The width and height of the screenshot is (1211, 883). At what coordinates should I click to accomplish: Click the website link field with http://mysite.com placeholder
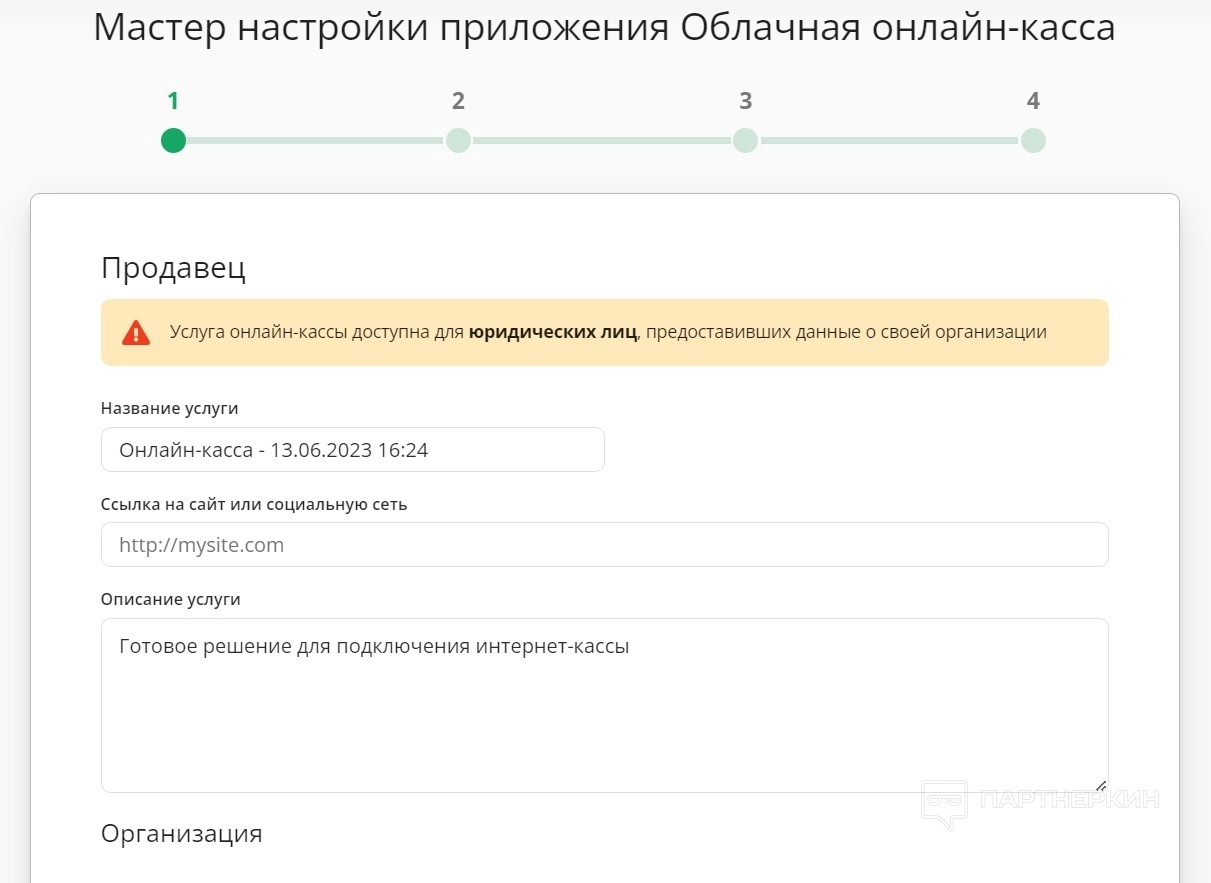tap(604, 545)
